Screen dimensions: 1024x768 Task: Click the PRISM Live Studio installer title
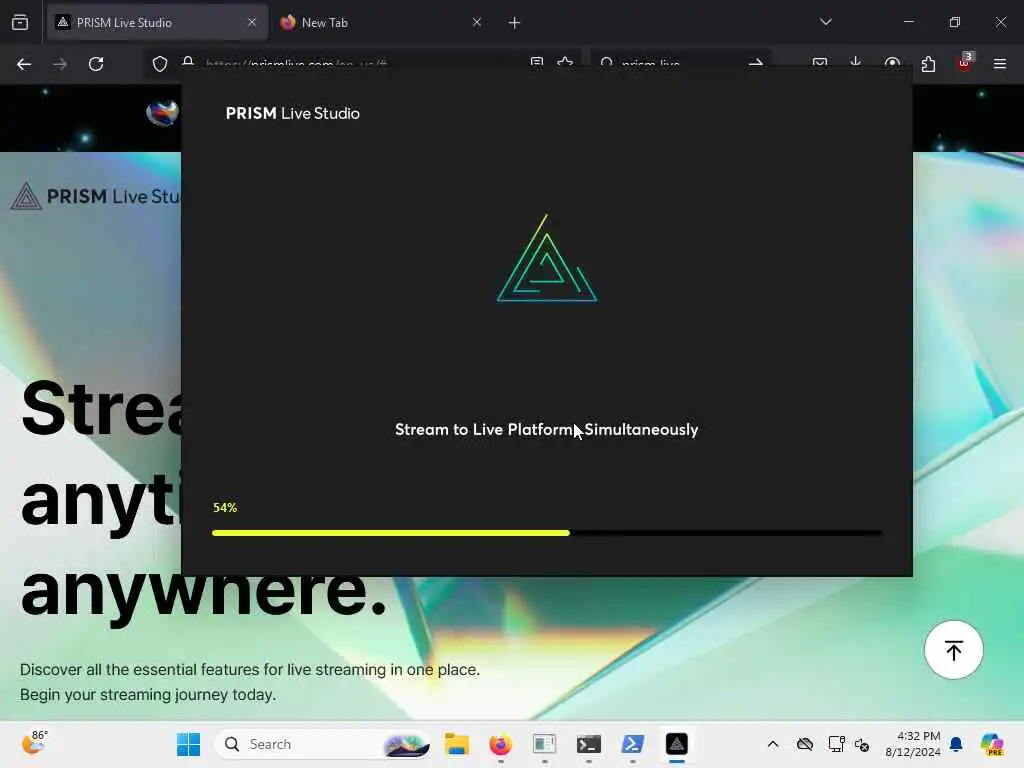click(x=293, y=113)
